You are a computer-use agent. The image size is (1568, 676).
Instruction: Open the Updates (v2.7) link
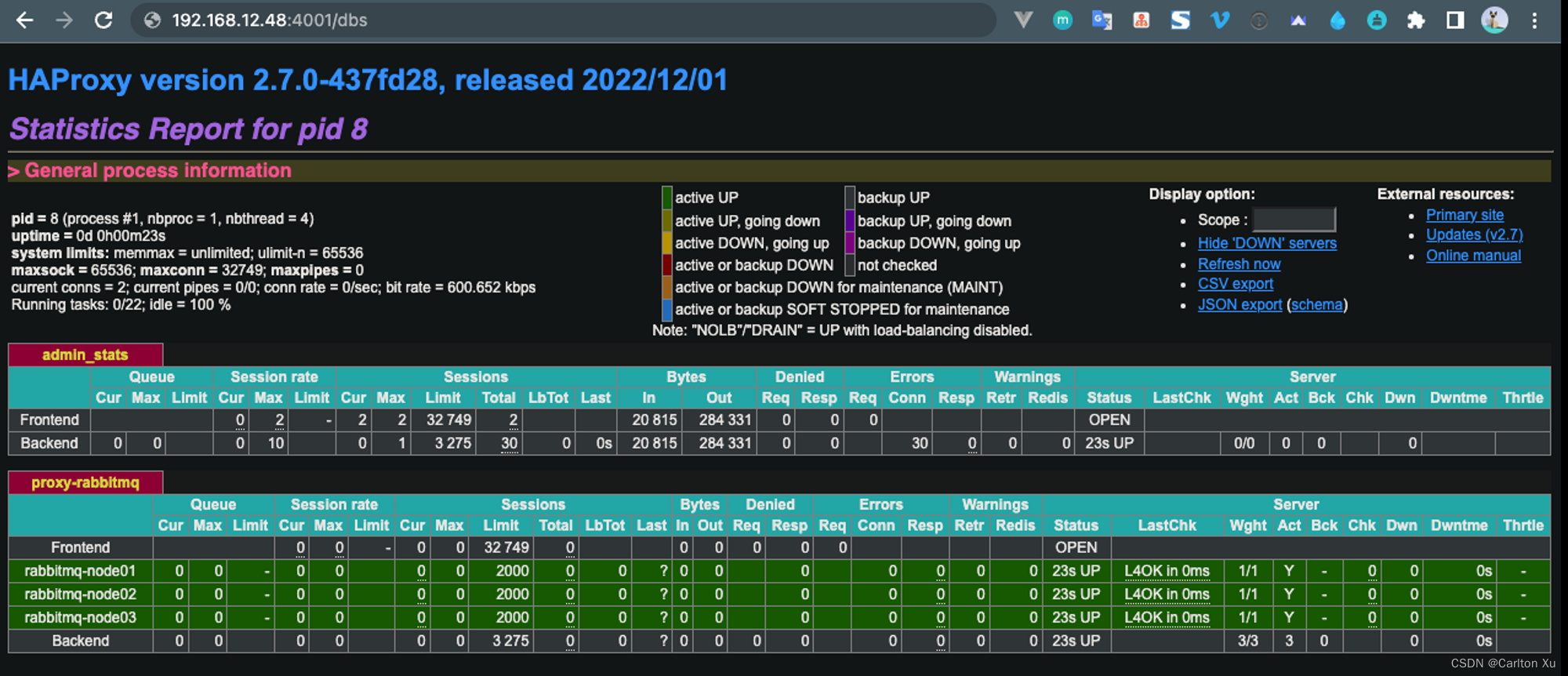[x=1474, y=234]
